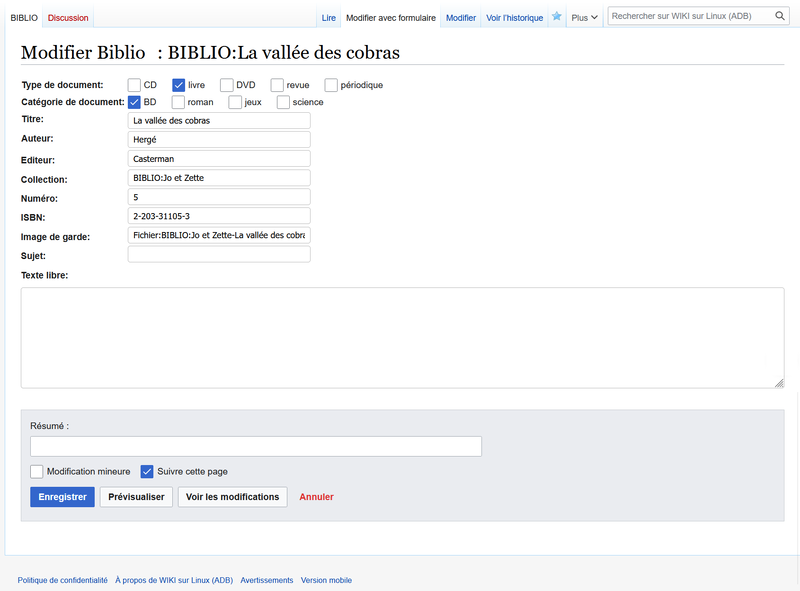800x591 pixels.
Task: Open the Modifier tab
Action: tap(461, 18)
